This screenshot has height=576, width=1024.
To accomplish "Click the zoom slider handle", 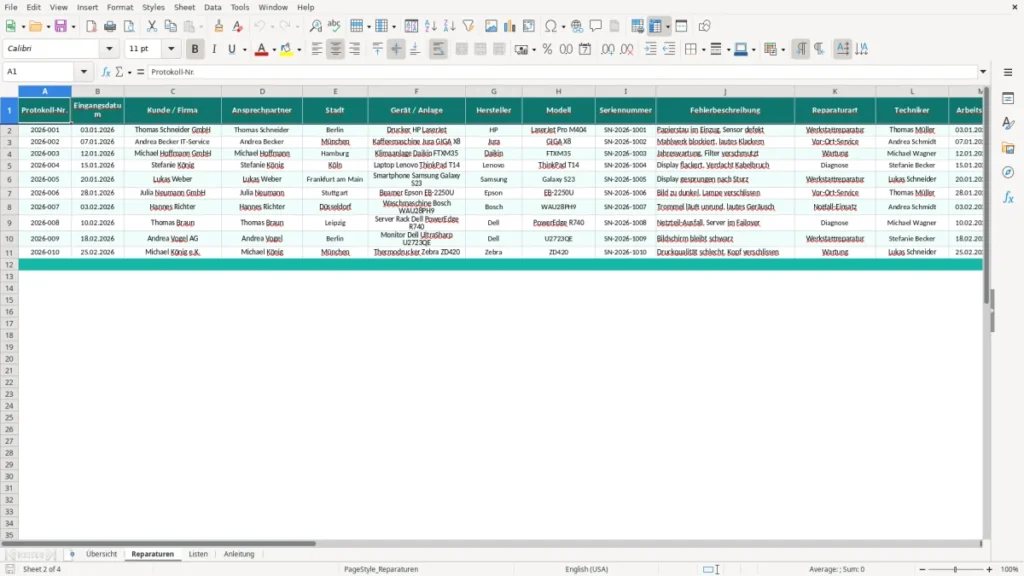I will pos(955,569).
